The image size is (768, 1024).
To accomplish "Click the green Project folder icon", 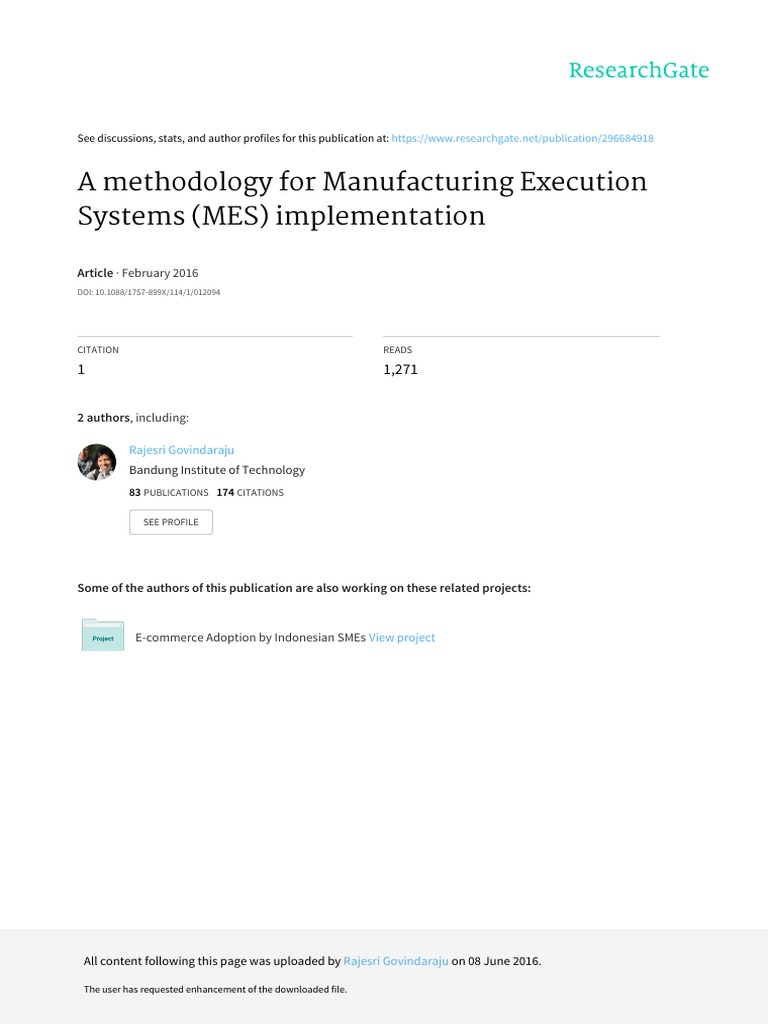I will point(103,636).
